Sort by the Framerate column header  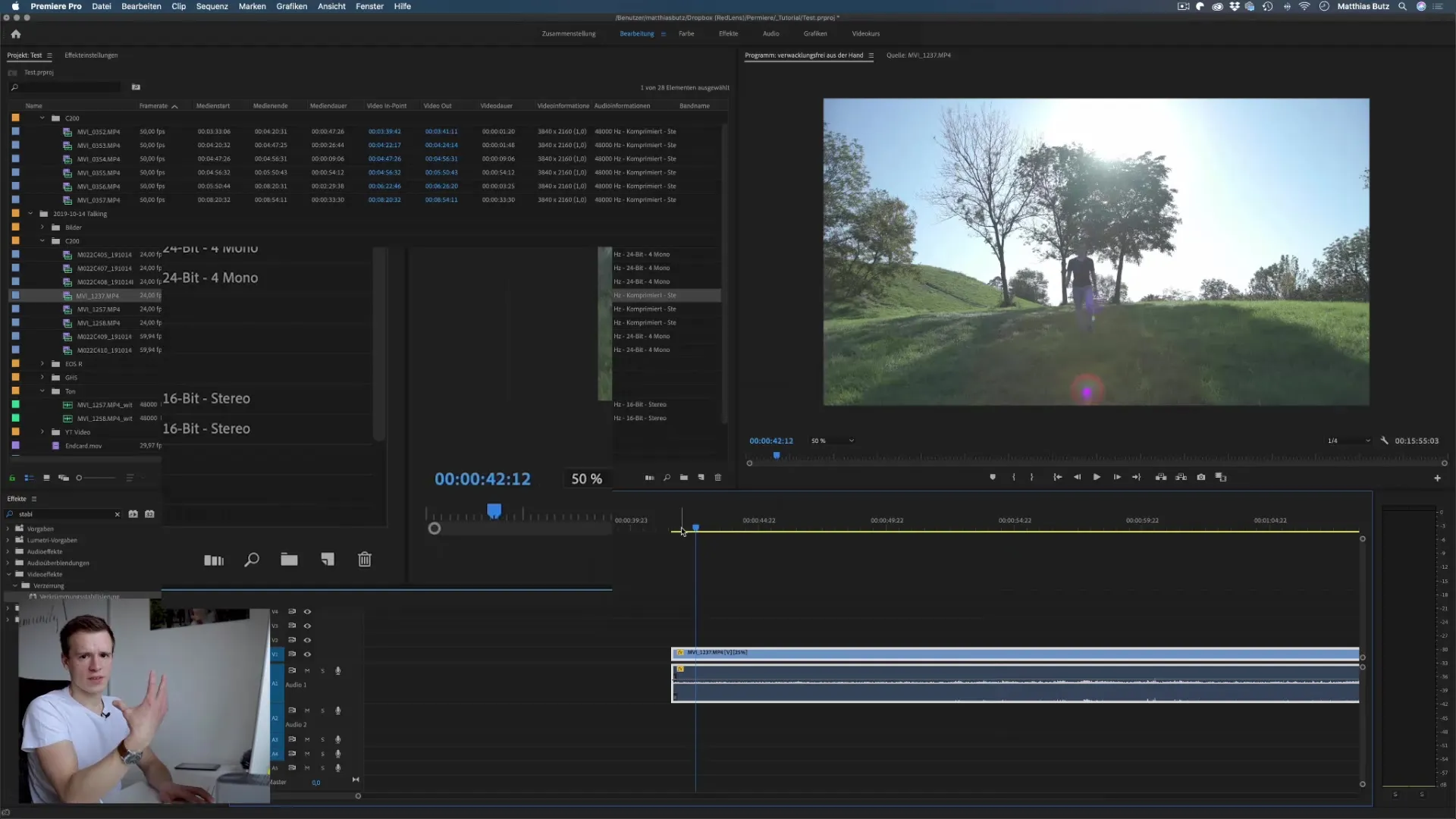click(153, 106)
